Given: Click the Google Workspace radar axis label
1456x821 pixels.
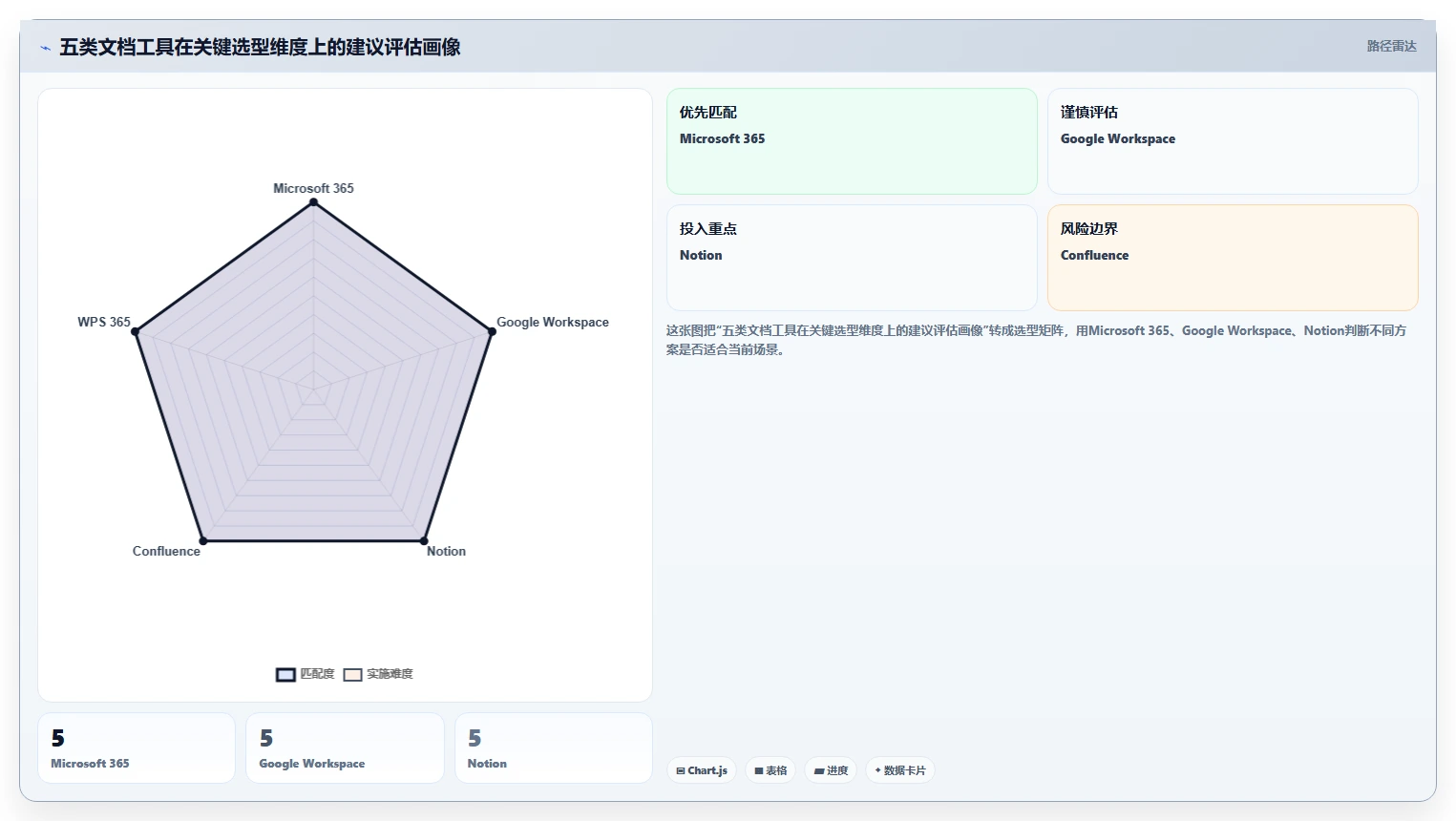Looking at the screenshot, I should click(x=553, y=322).
